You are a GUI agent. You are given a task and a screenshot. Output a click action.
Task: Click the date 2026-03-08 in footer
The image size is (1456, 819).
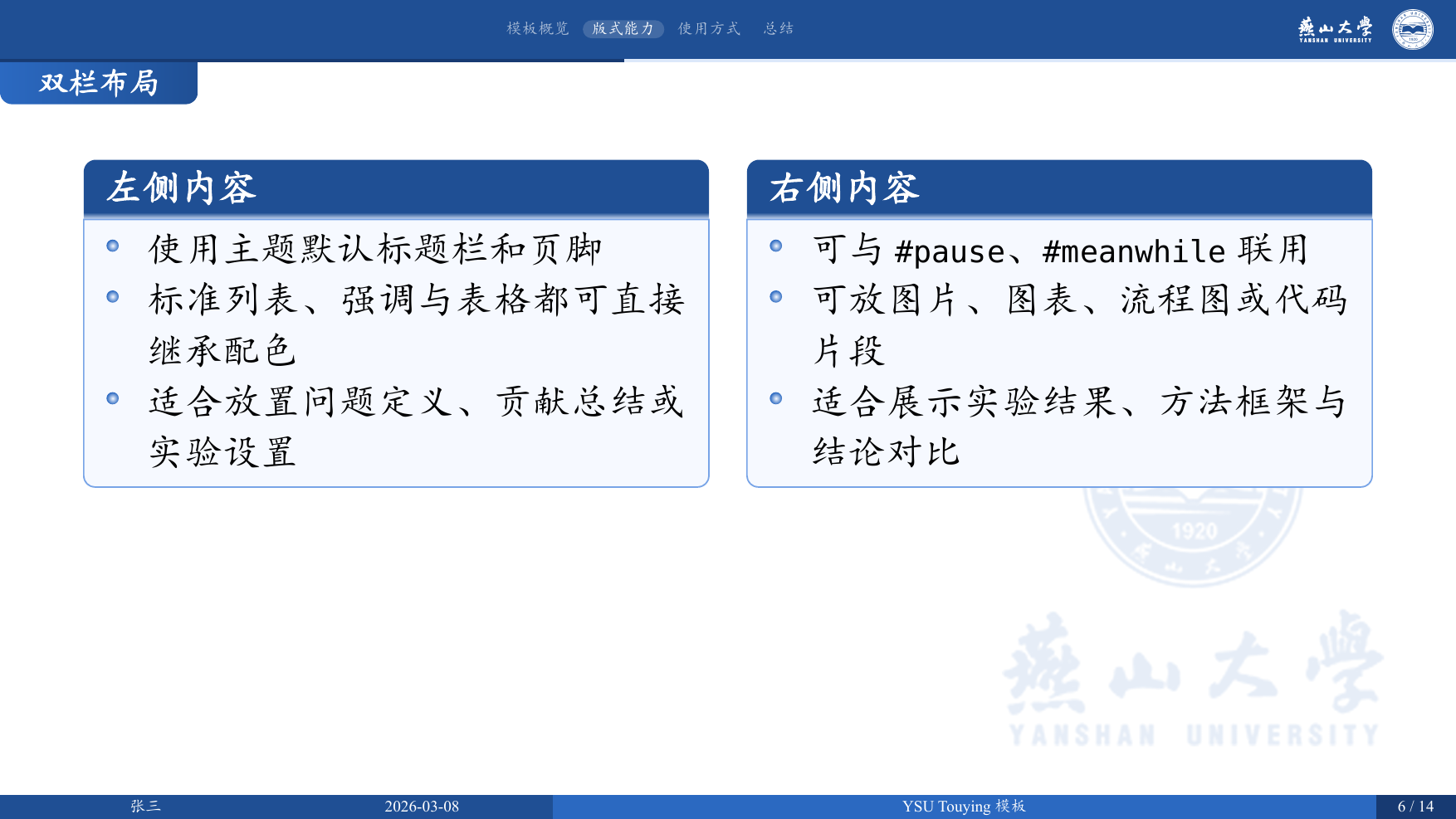(422, 807)
